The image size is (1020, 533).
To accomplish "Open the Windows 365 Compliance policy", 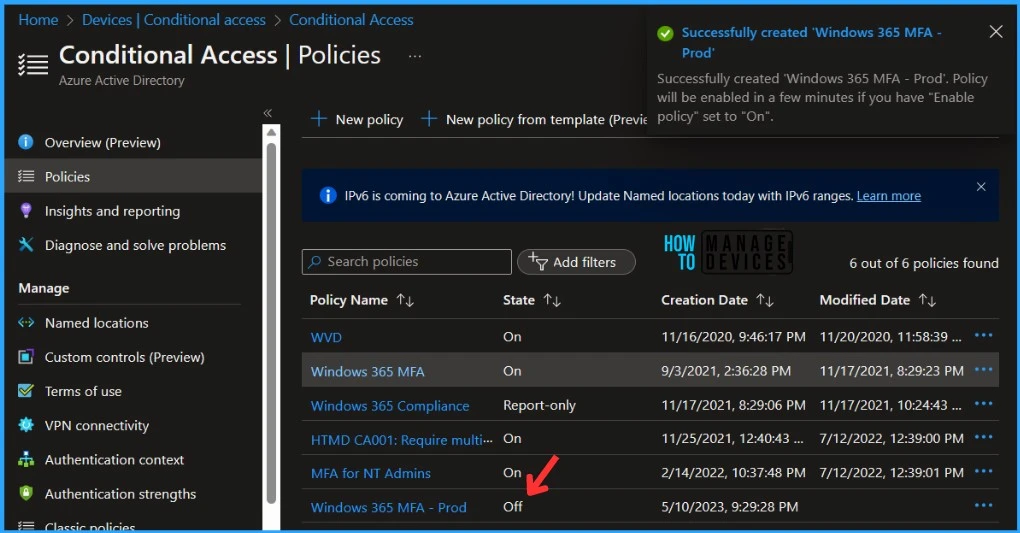I will [x=390, y=405].
